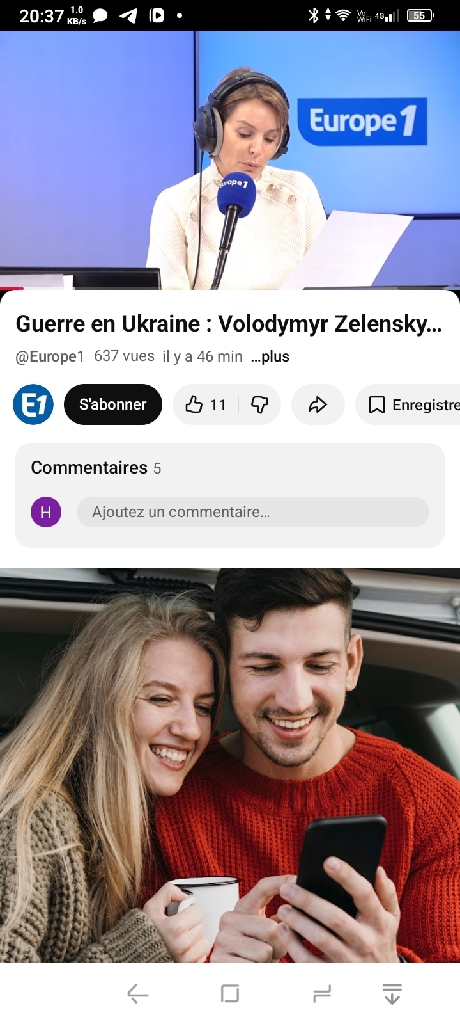This screenshot has width=460, height=1024.
Task: Open the Telegram notification icon
Action: click(128, 15)
